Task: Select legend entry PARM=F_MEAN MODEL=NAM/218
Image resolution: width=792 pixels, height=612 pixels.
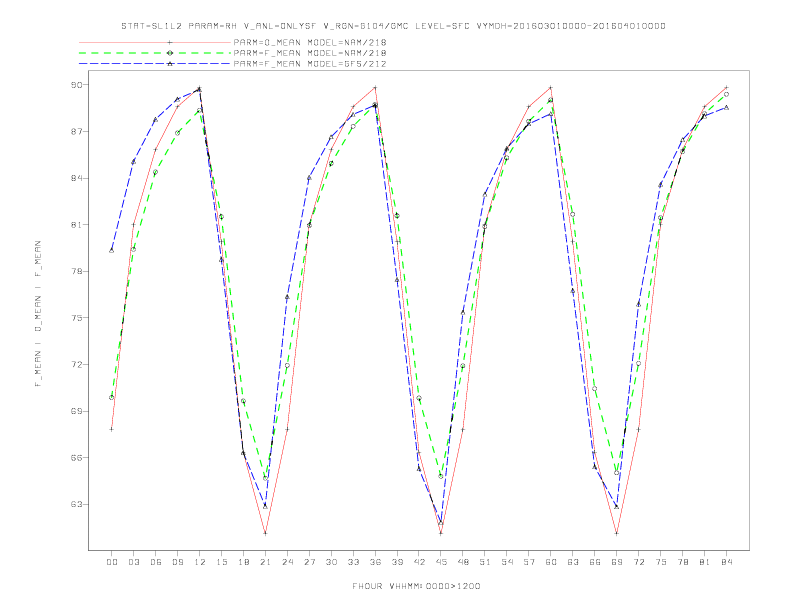Action: click(310, 53)
